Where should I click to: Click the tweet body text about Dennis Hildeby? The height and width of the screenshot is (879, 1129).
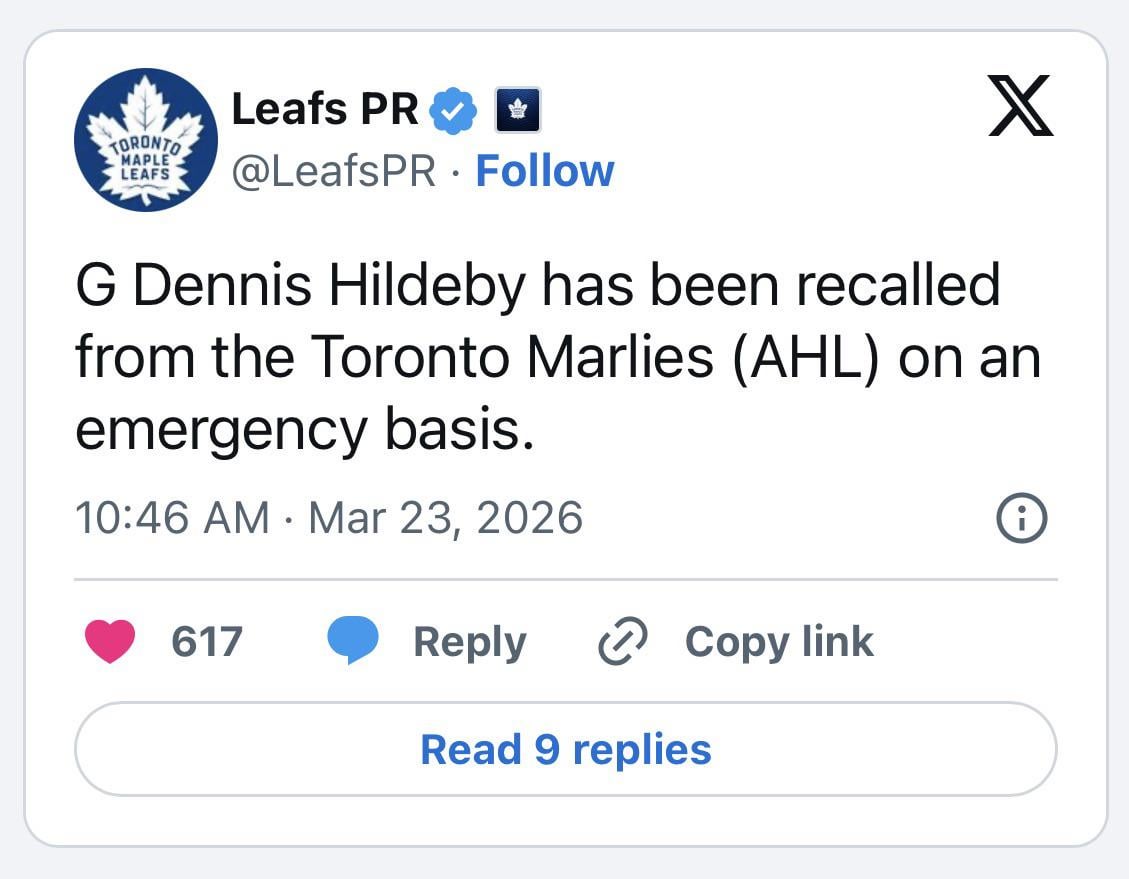(x=560, y=355)
